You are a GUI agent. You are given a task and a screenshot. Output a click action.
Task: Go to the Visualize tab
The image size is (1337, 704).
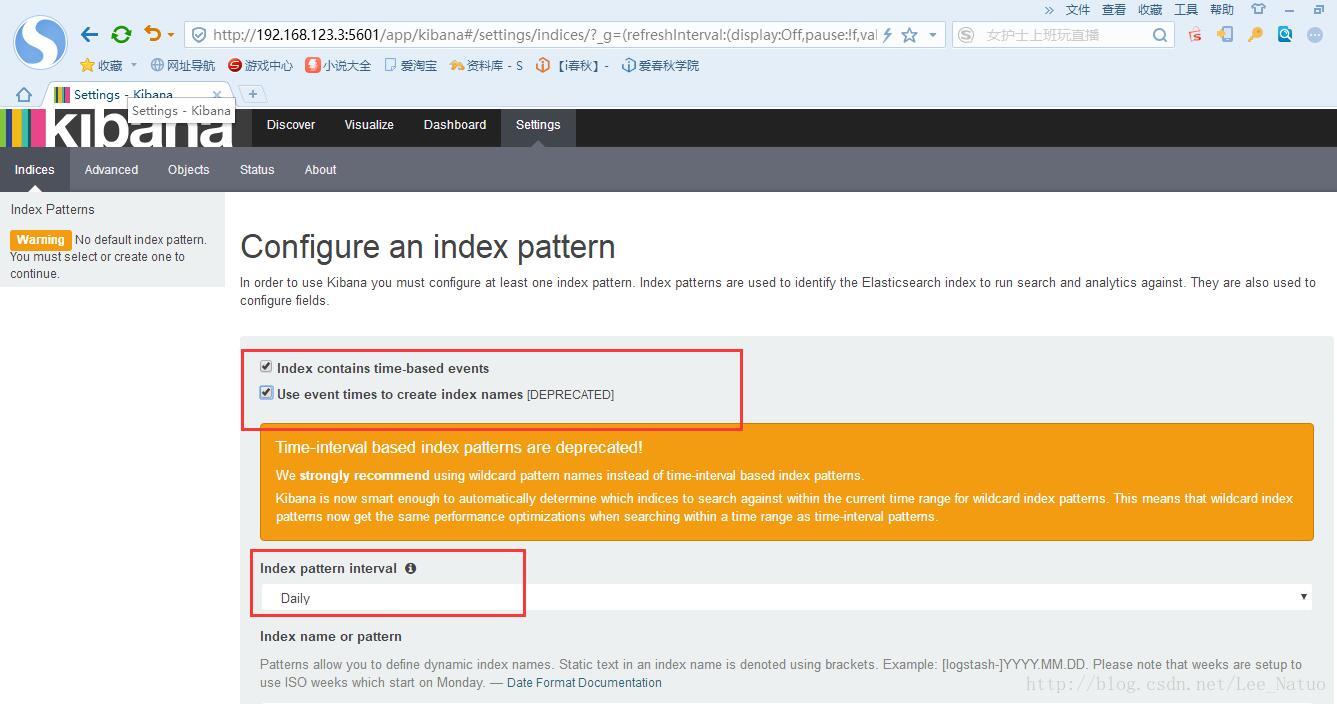(x=369, y=125)
